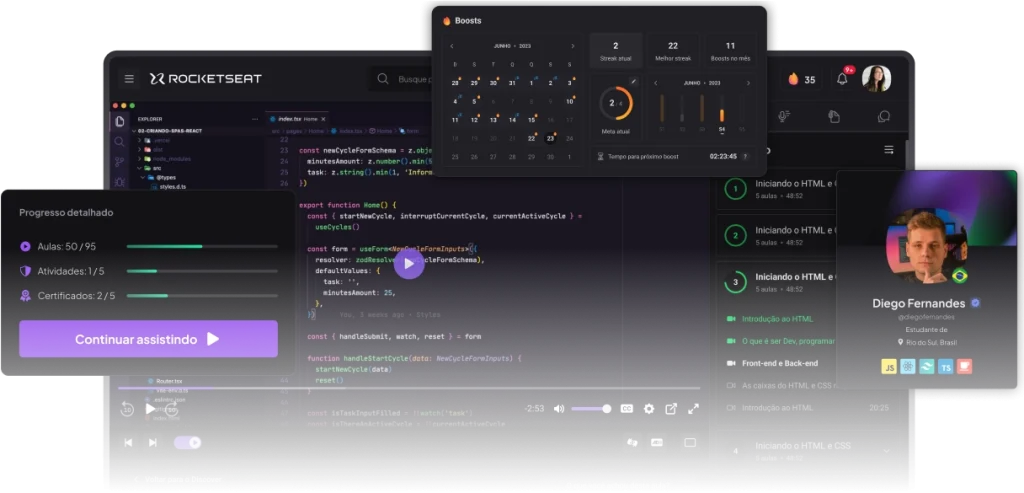Go to next month in Boosts calendar
The width and height of the screenshot is (1024, 493).
click(572, 46)
